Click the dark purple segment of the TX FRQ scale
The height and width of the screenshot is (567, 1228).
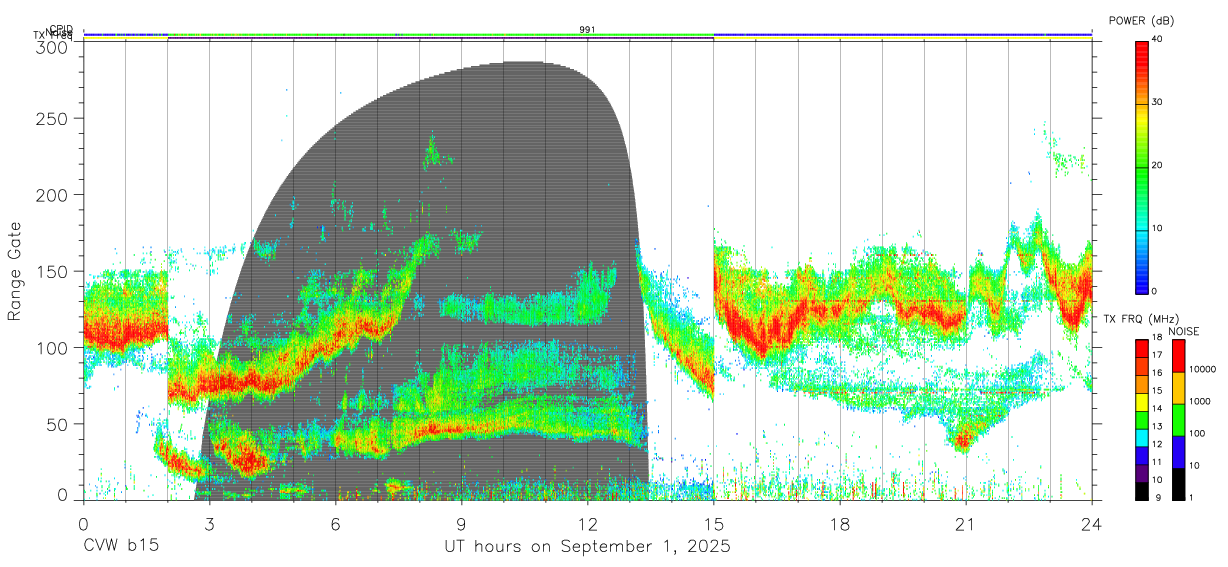pyautogui.click(x=1141, y=474)
